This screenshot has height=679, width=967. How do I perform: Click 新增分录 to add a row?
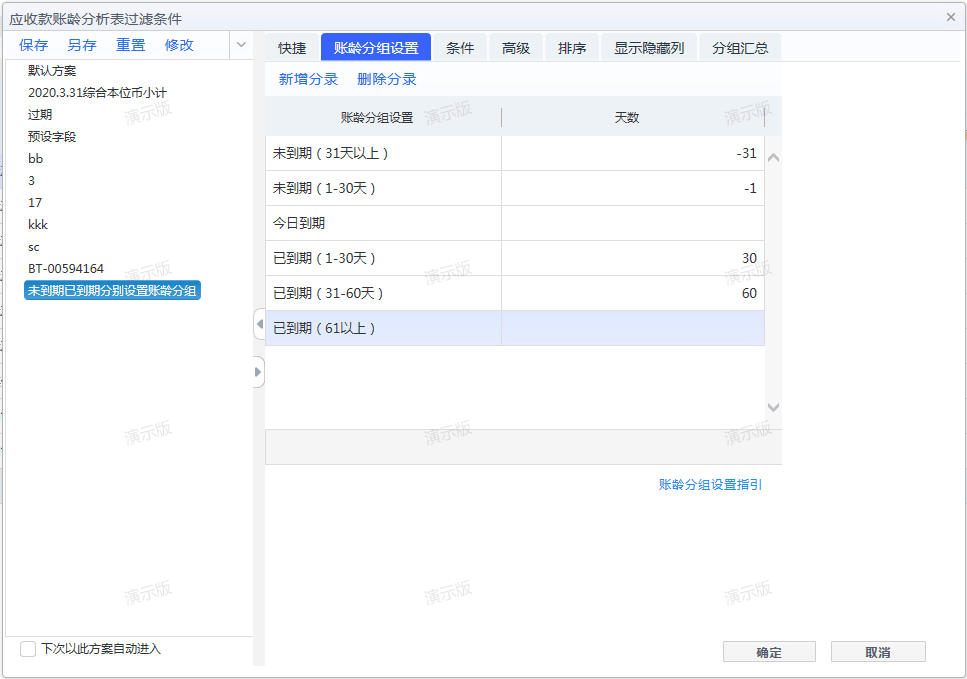coord(308,79)
